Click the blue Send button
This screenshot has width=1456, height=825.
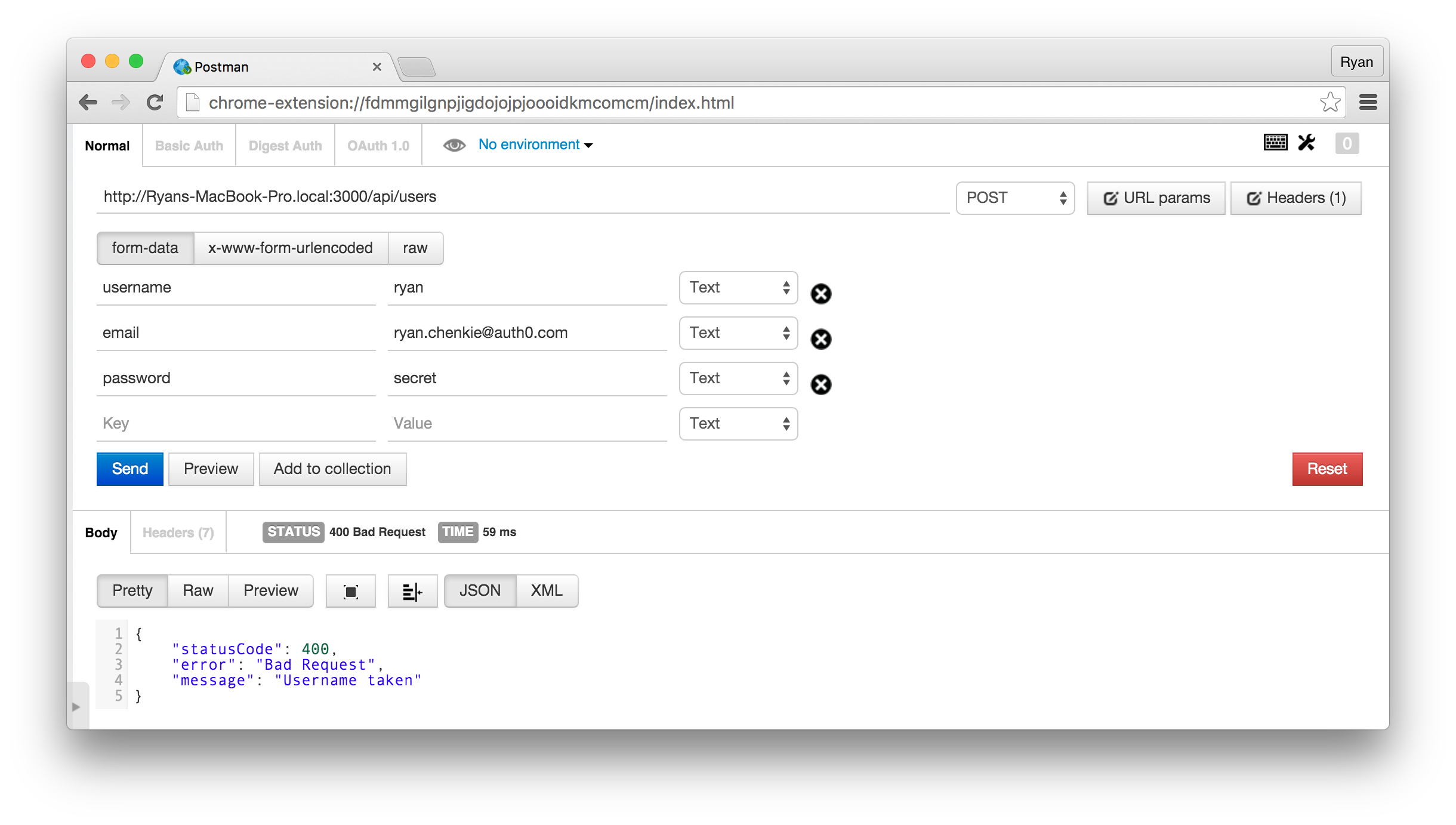pos(129,469)
